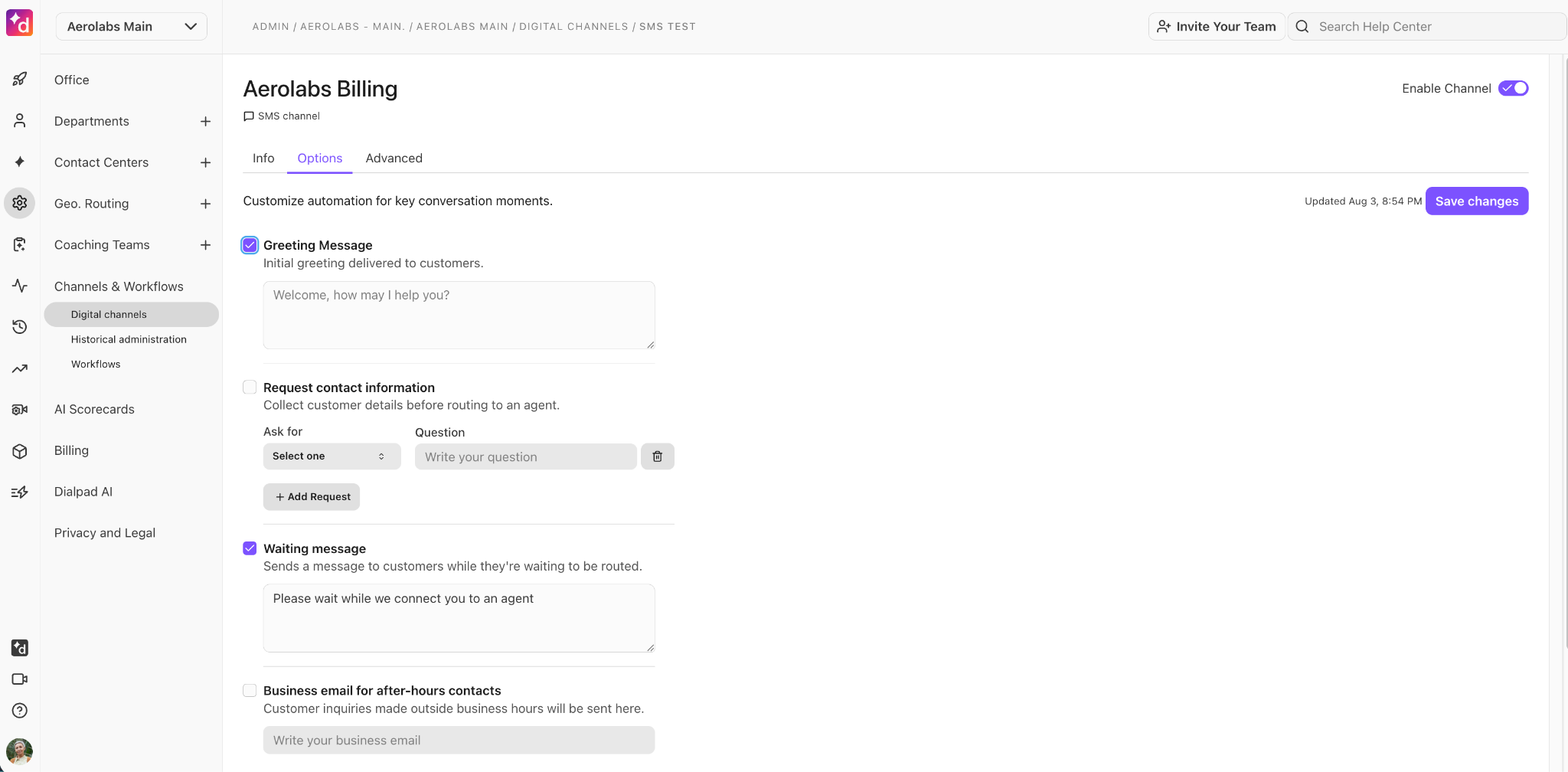This screenshot has width=1568, height=772.
Task: Open Departments menu item
Action: point(92,122)
